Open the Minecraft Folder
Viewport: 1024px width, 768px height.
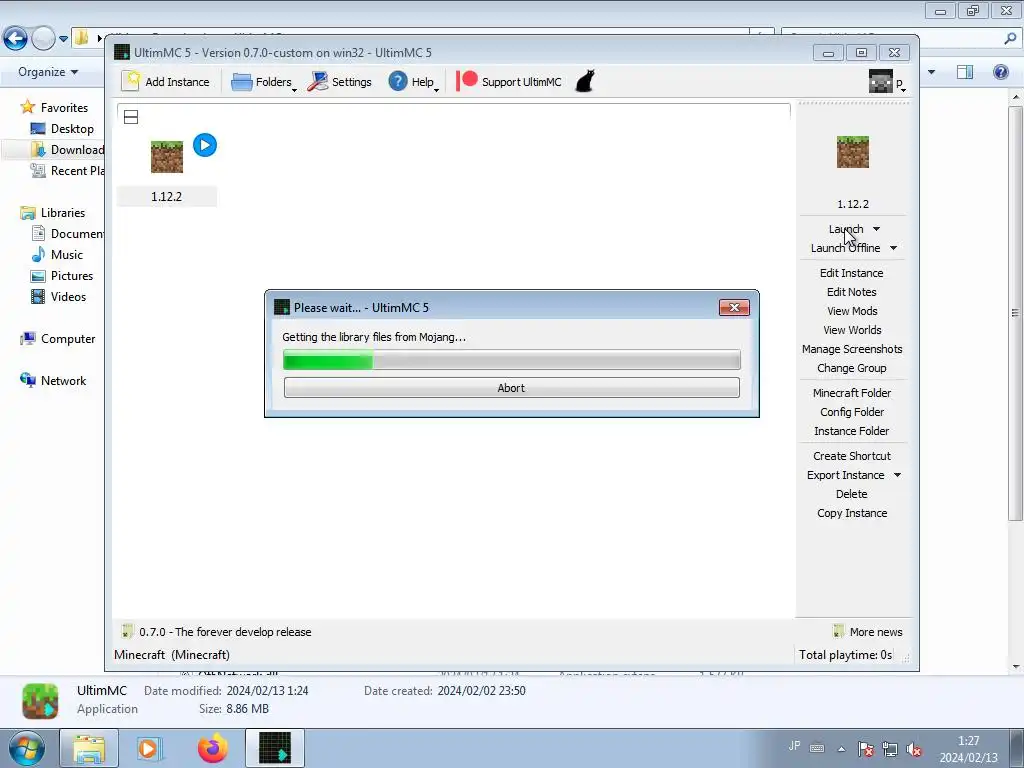(x=852, y=392)
